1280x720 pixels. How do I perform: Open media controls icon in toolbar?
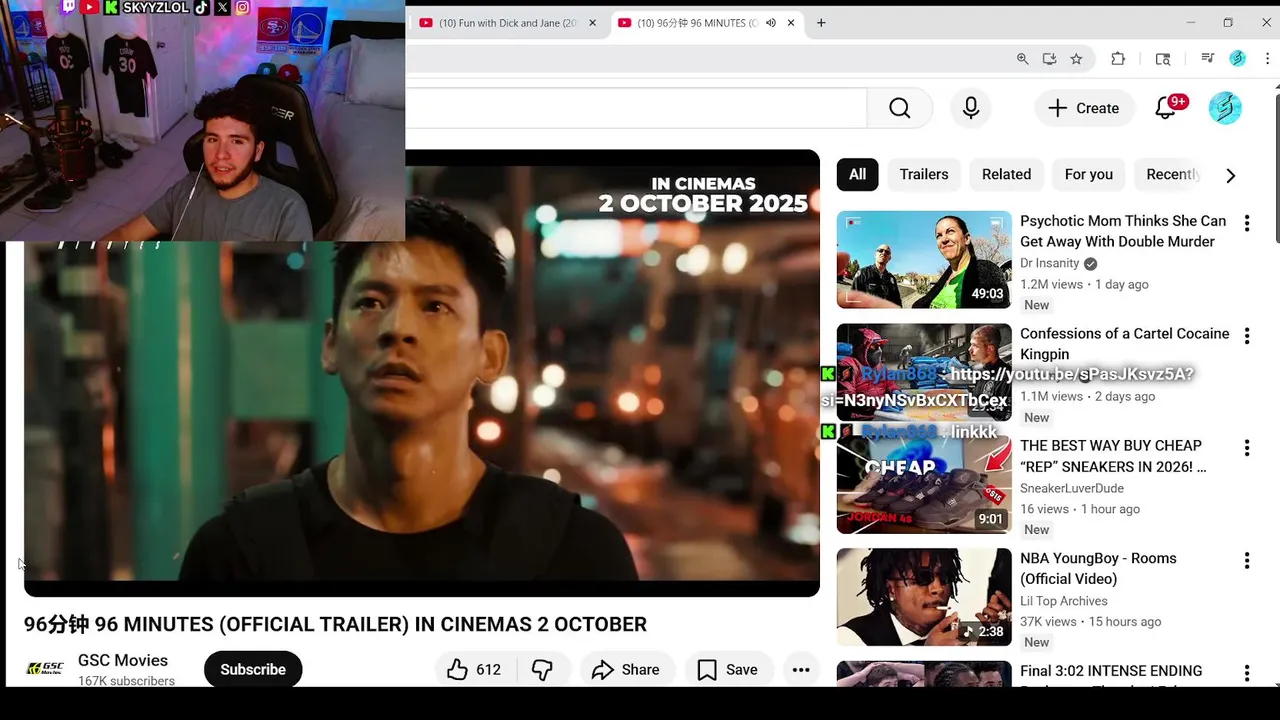1207,59
